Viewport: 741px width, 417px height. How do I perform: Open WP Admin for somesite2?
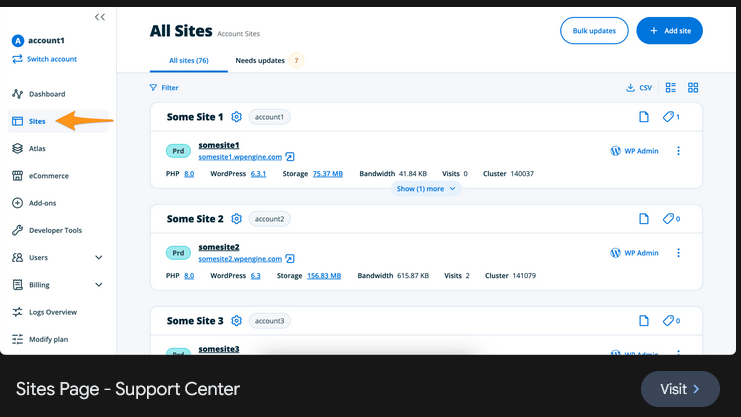pos(634,253)
